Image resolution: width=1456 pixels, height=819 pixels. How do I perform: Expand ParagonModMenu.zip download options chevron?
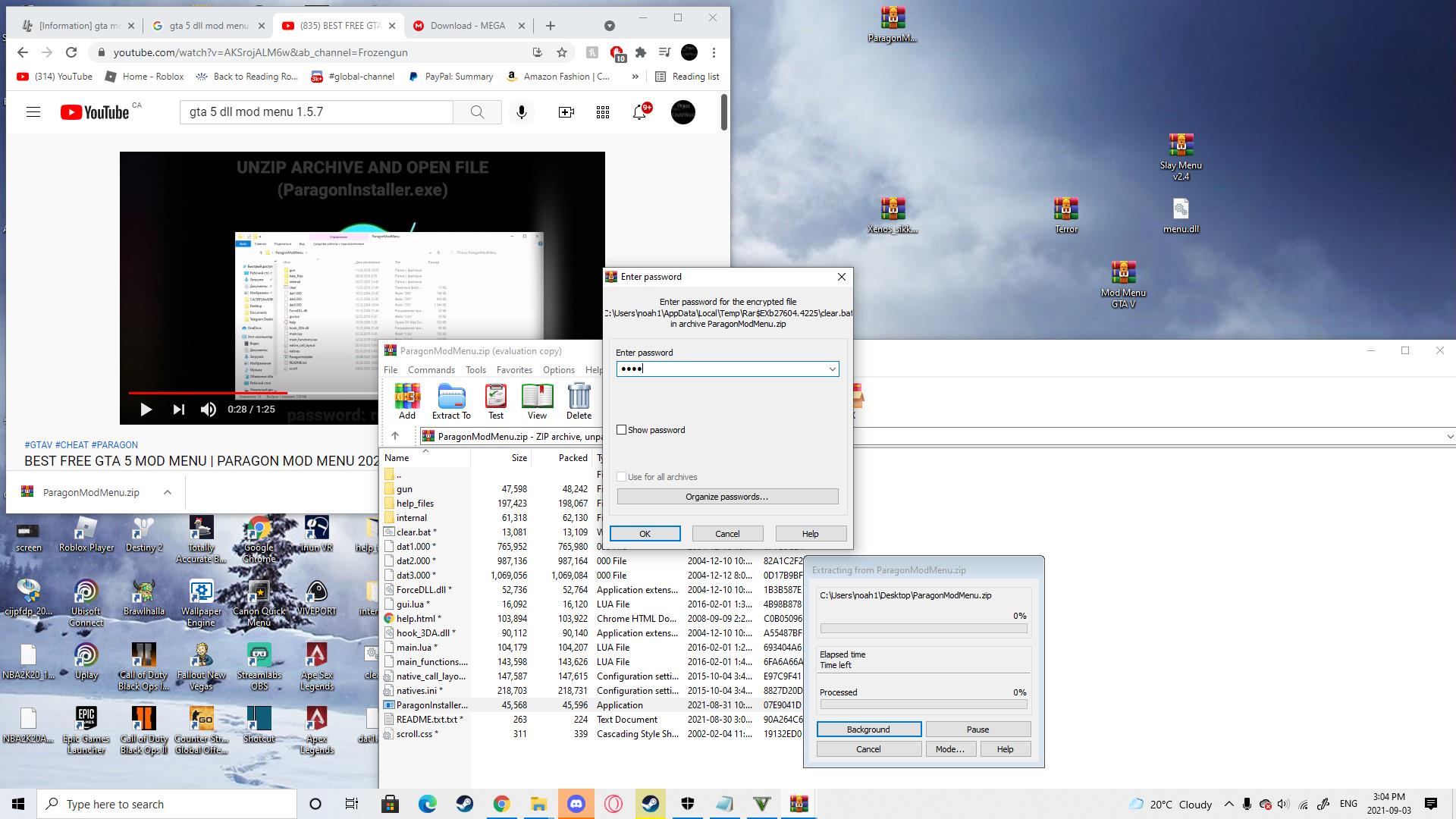tap(168, 492)
